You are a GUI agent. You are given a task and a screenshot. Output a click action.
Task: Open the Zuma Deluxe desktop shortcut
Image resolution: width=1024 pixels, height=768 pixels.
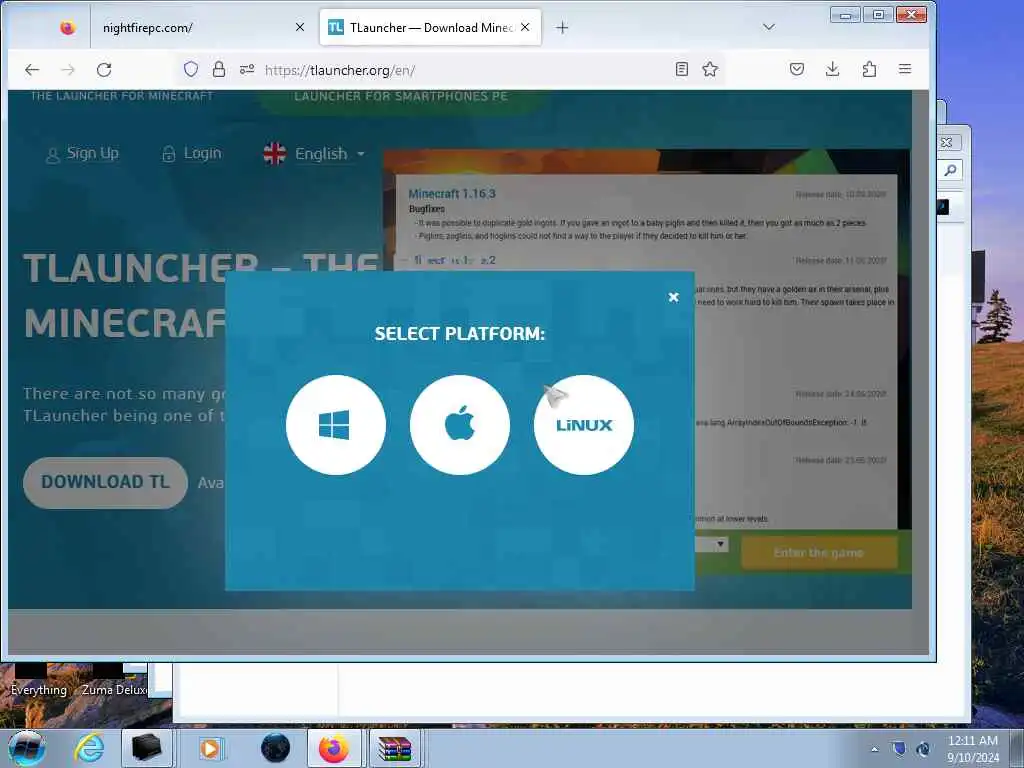(114, 680)
